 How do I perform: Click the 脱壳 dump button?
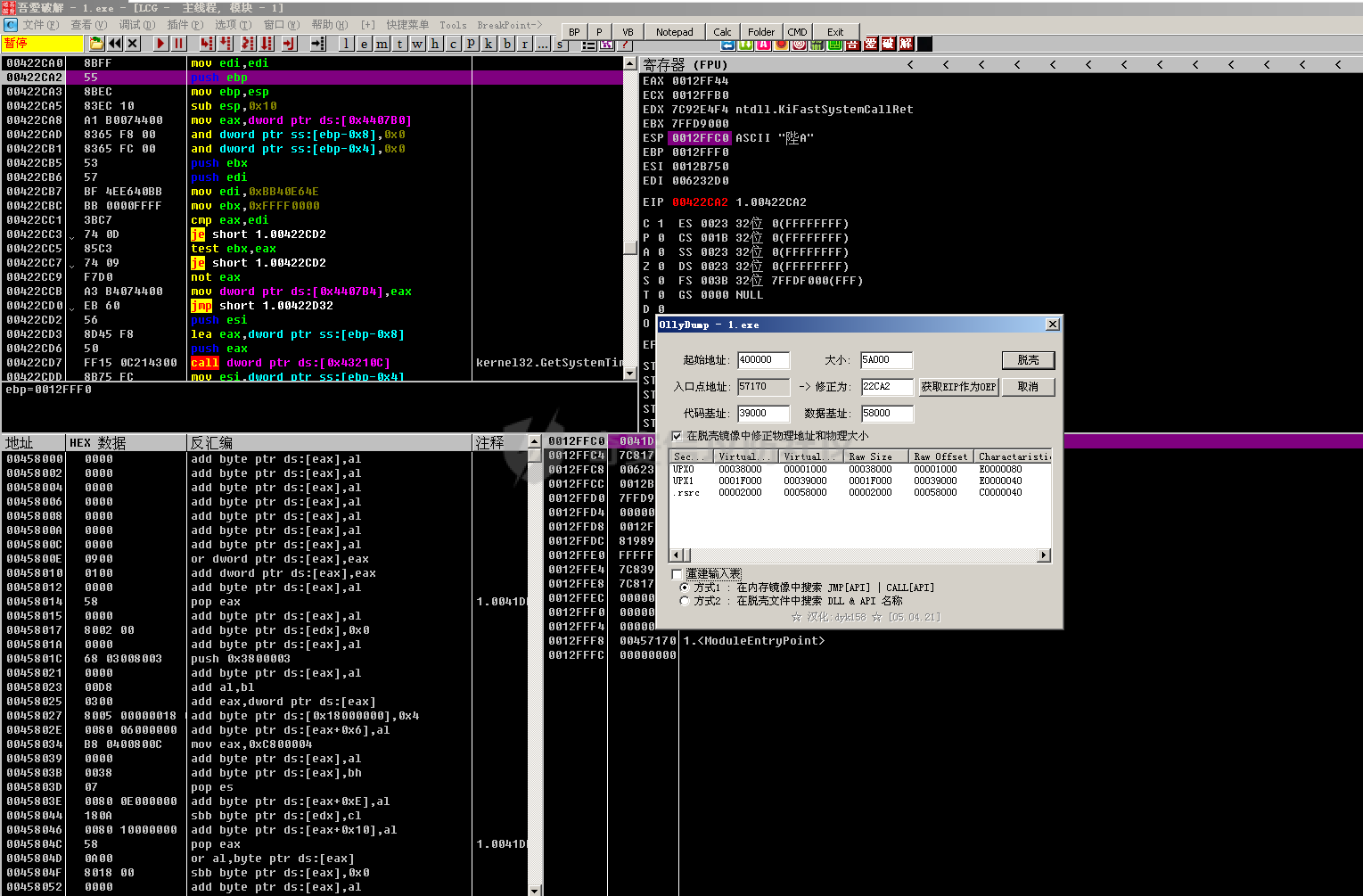click(1029, 360)
